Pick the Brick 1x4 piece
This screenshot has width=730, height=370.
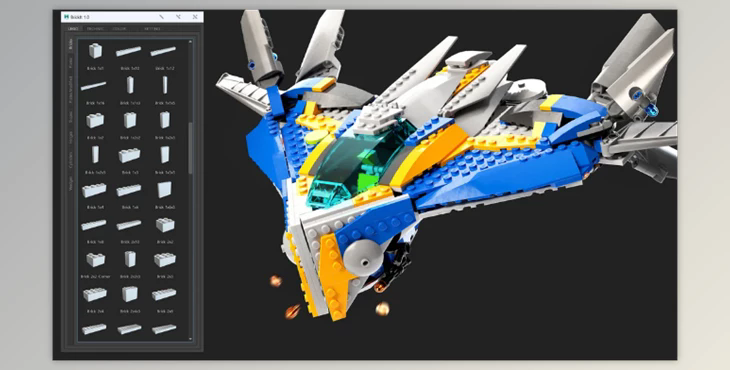94,190
